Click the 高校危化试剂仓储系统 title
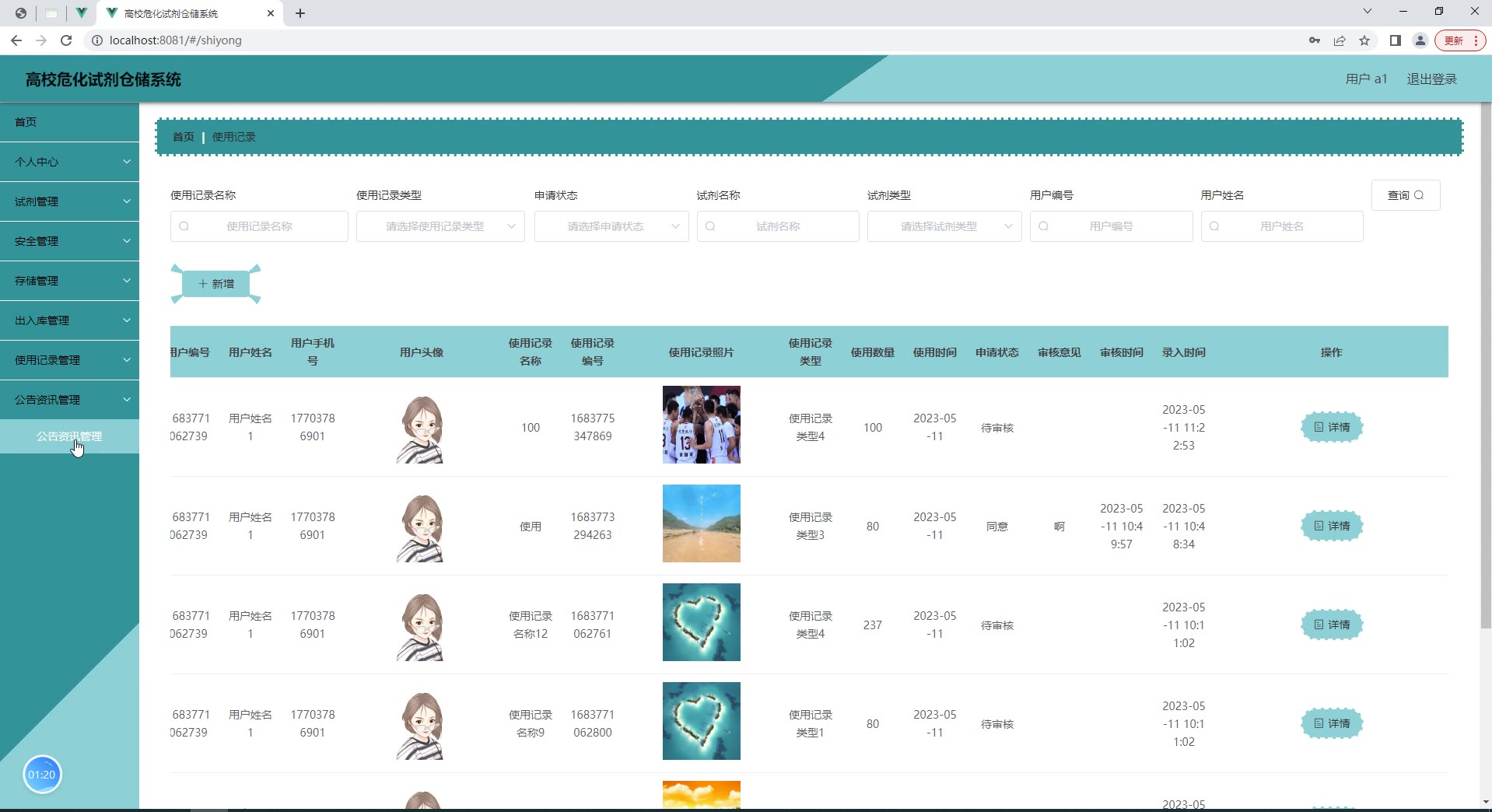Viewport: 1492px width, 812px height. (x=103, y=79)
